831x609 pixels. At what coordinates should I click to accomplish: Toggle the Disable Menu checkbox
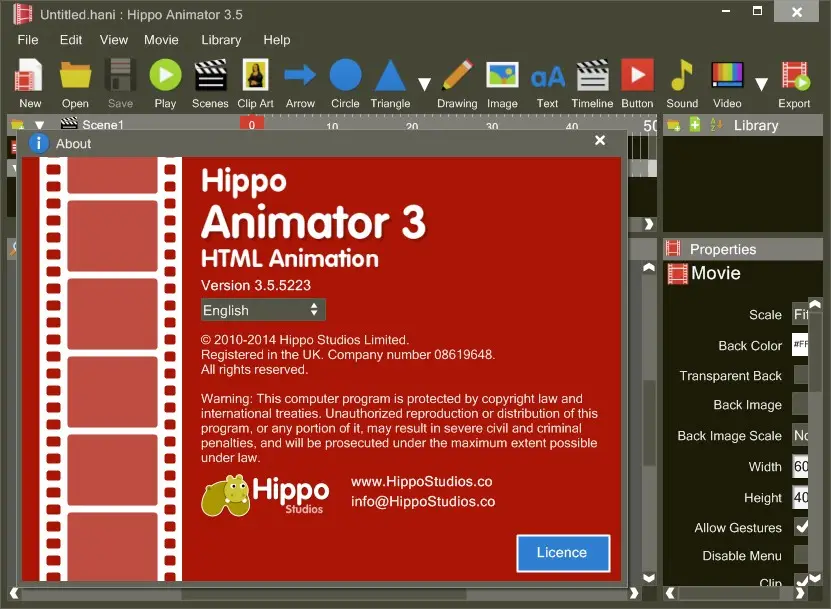[801, 555]
